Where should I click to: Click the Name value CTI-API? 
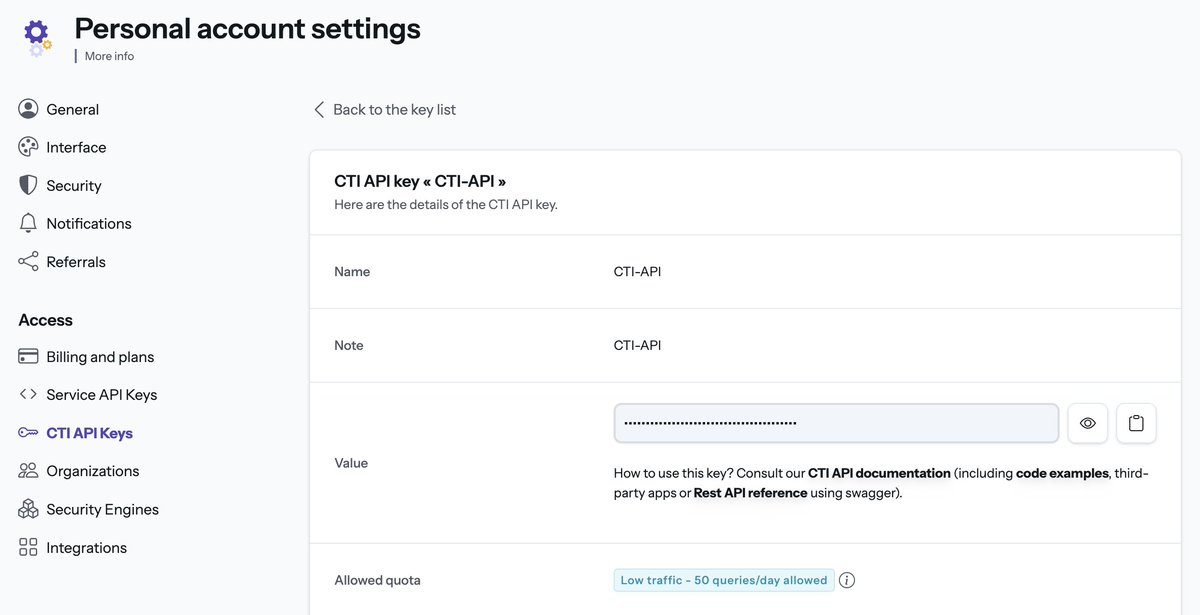click(x=637, y=271)
